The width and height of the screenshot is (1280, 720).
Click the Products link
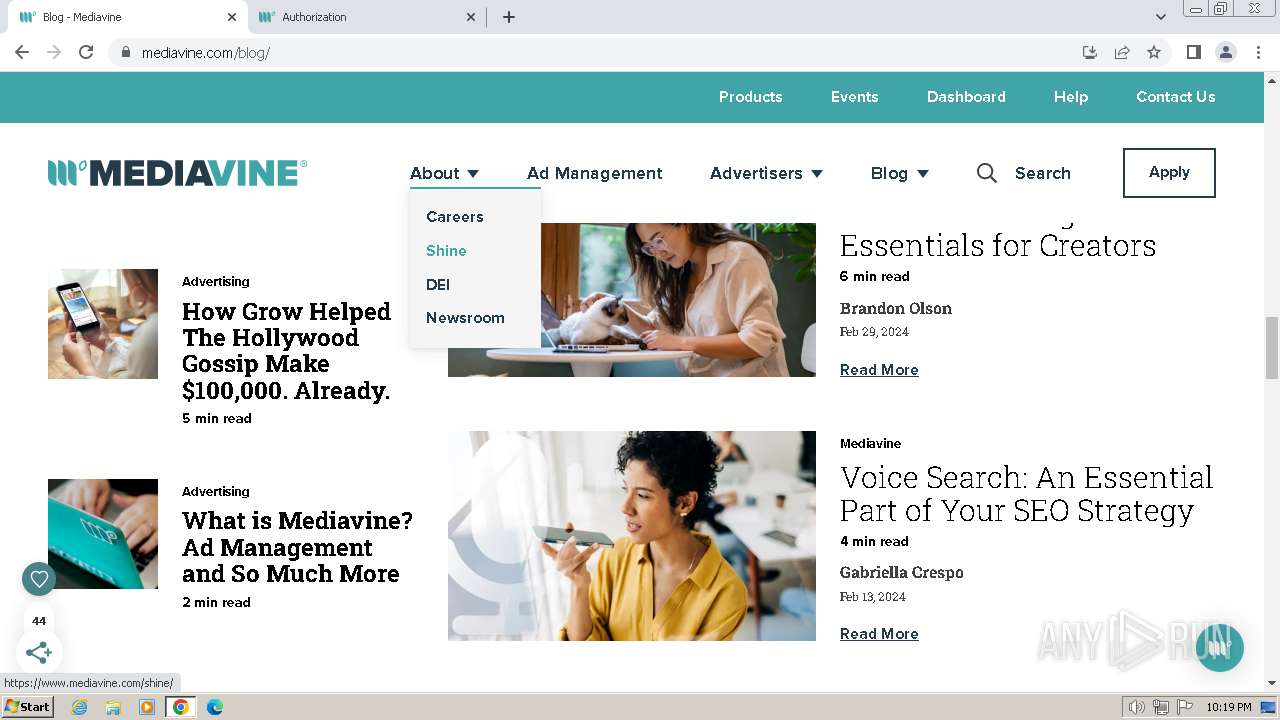(750, 97)
